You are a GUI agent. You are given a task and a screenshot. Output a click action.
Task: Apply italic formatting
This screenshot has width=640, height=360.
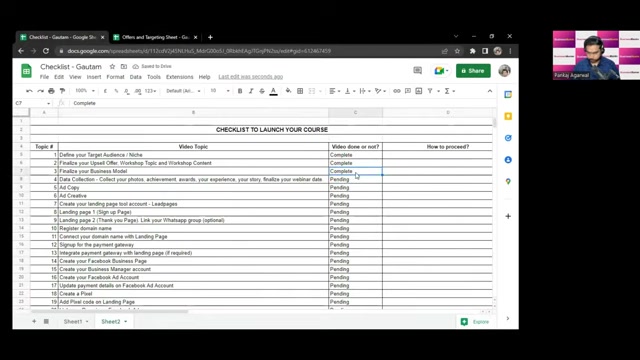(251, 91)
